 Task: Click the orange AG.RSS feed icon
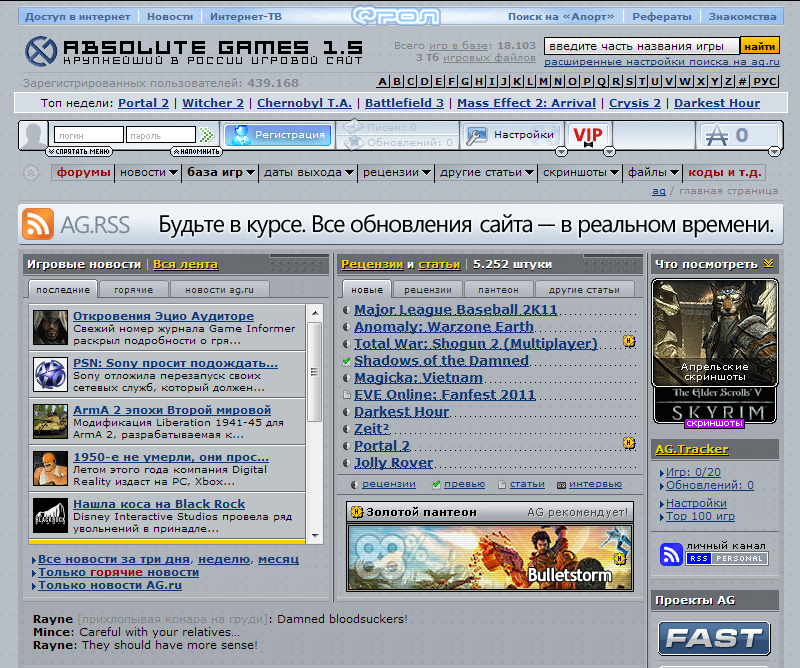(x=38, y=224)
